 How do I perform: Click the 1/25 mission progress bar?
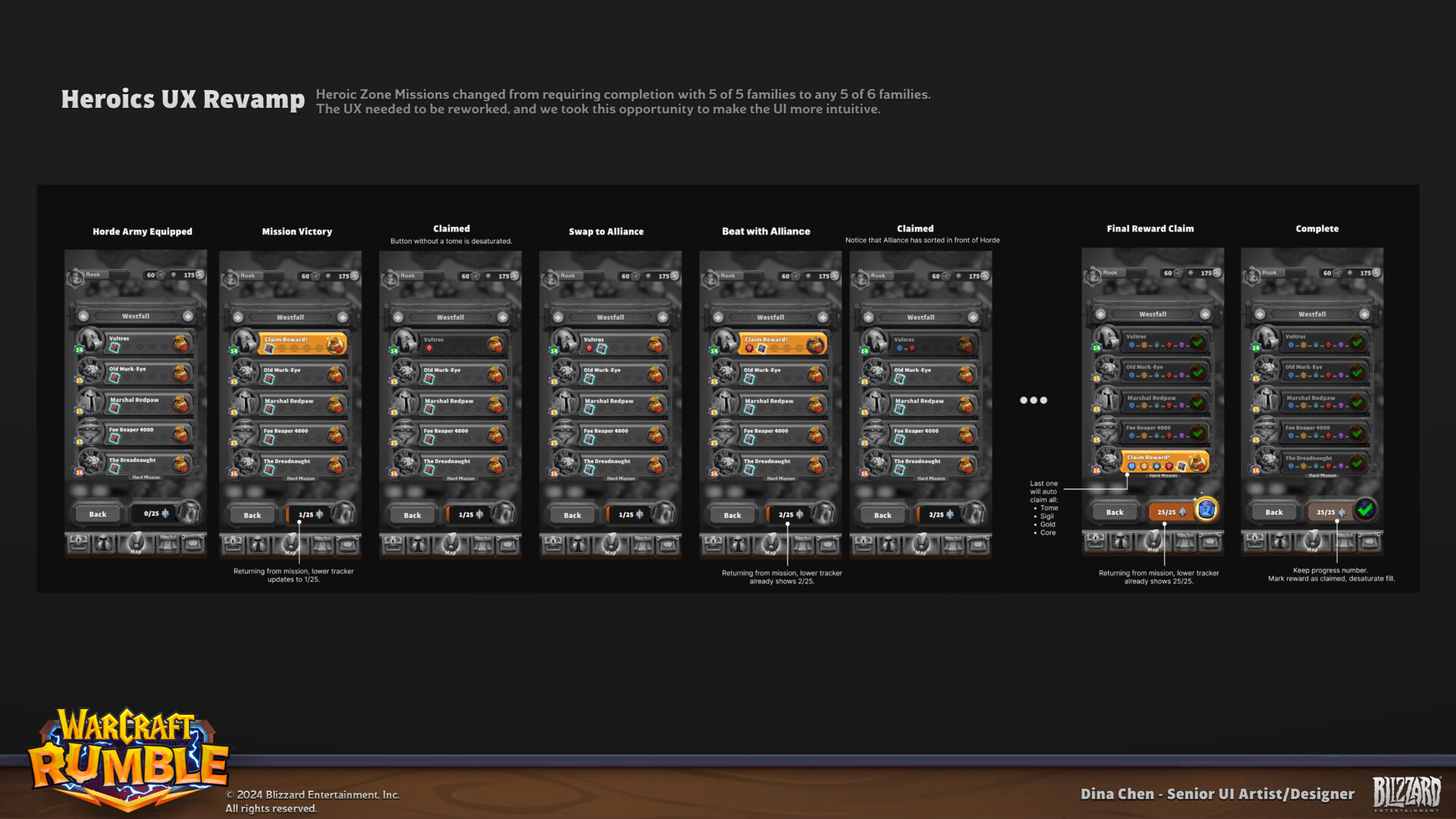tap(306, 514)
